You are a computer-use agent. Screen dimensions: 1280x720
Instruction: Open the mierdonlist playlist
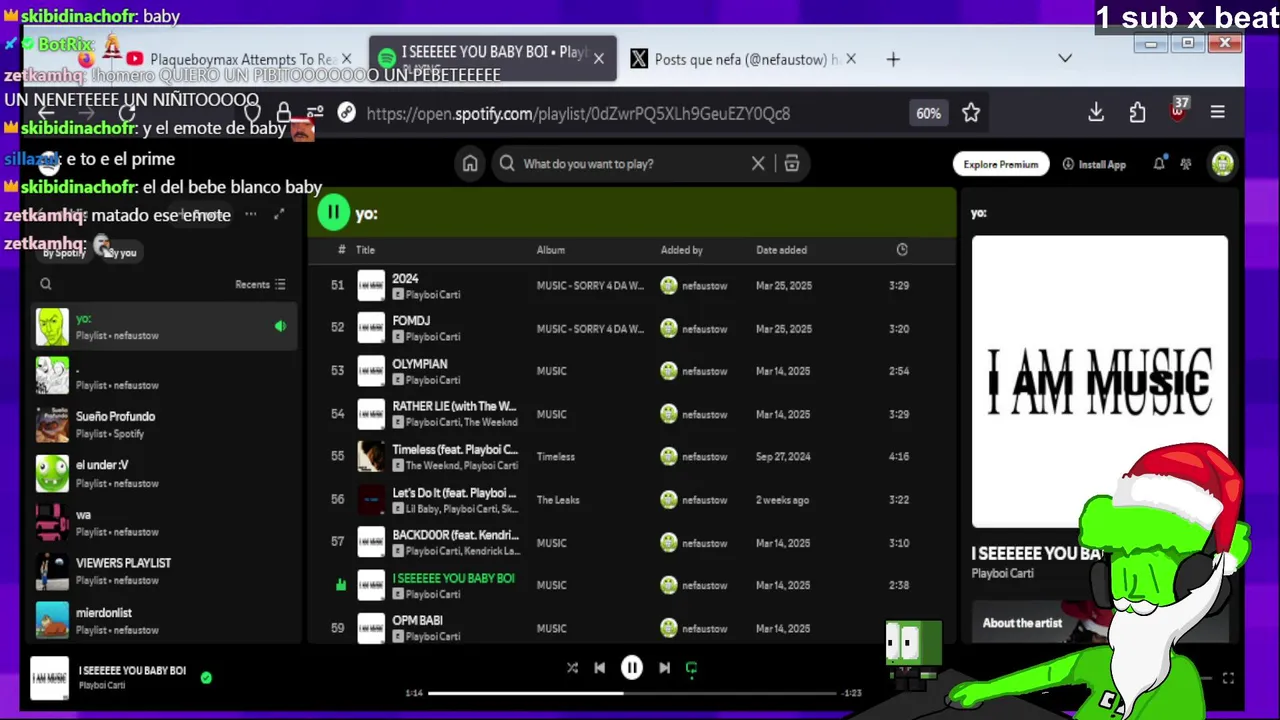click(165, 620)
